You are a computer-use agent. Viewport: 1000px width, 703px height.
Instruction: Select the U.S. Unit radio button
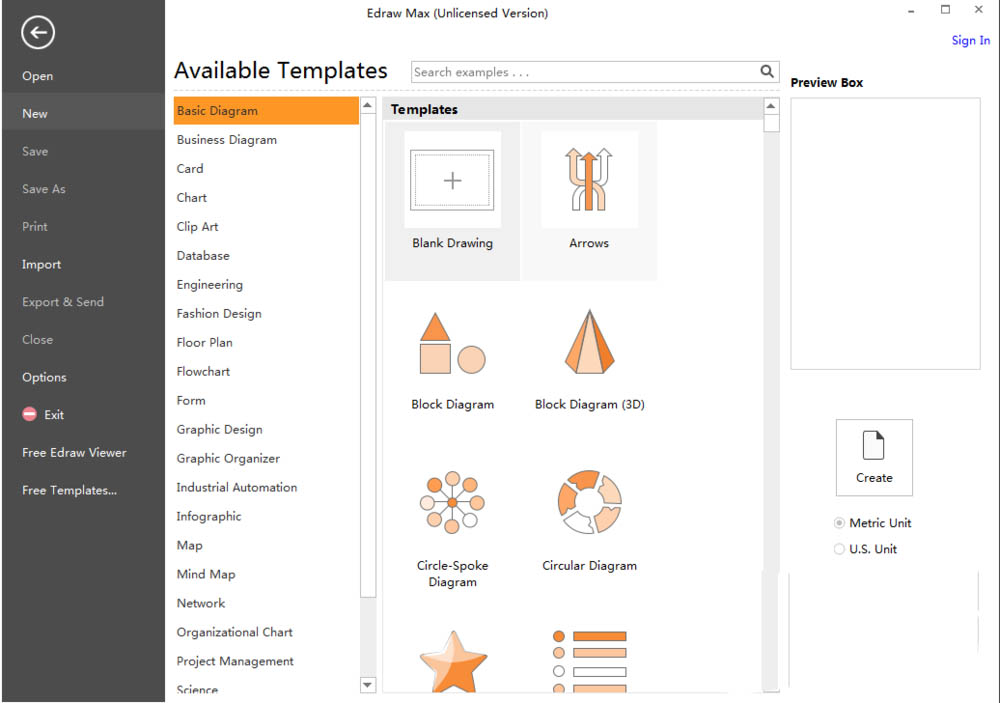tap(839, 549)
